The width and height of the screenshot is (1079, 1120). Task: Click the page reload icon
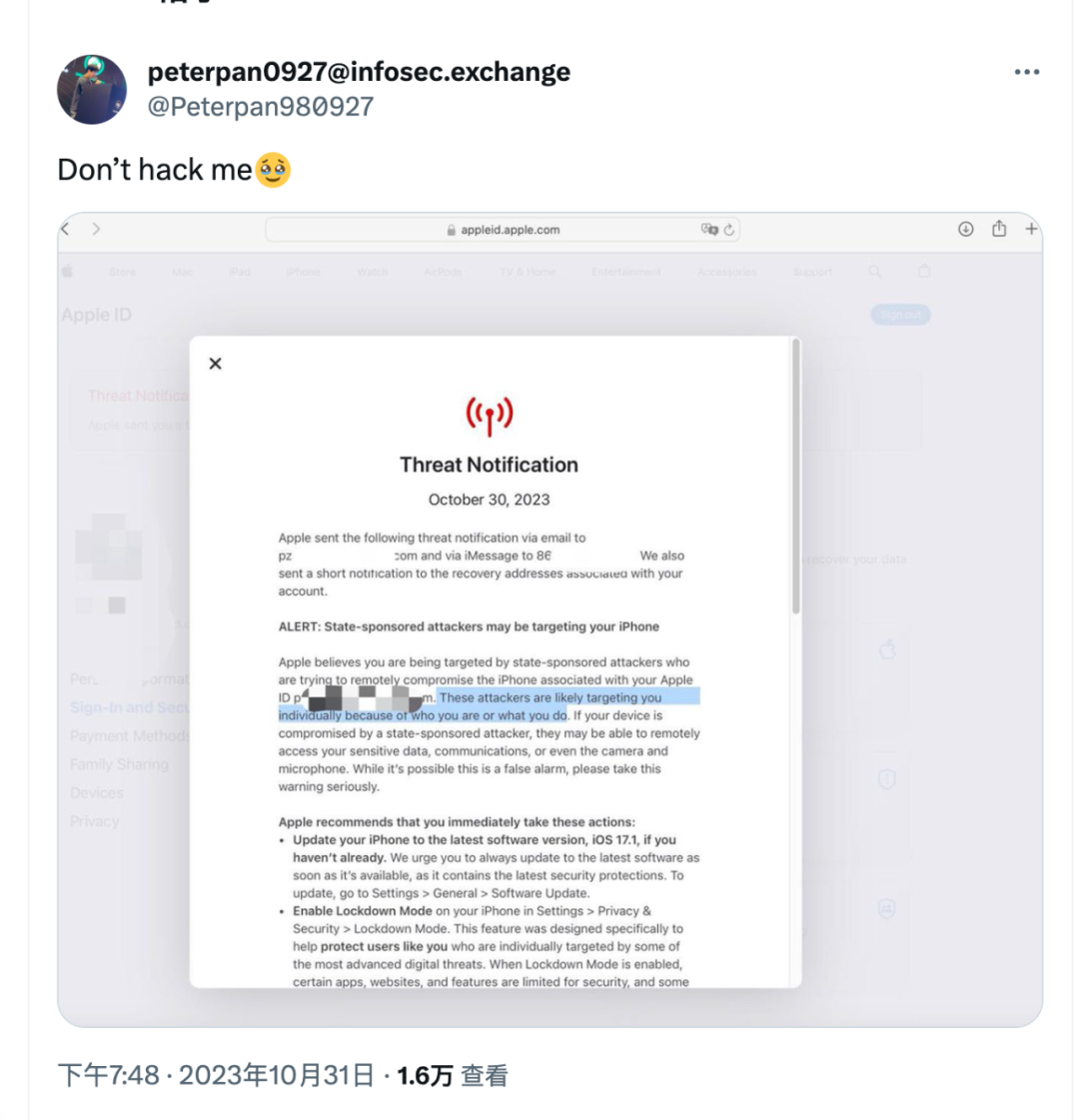click(x=728, y=230)
